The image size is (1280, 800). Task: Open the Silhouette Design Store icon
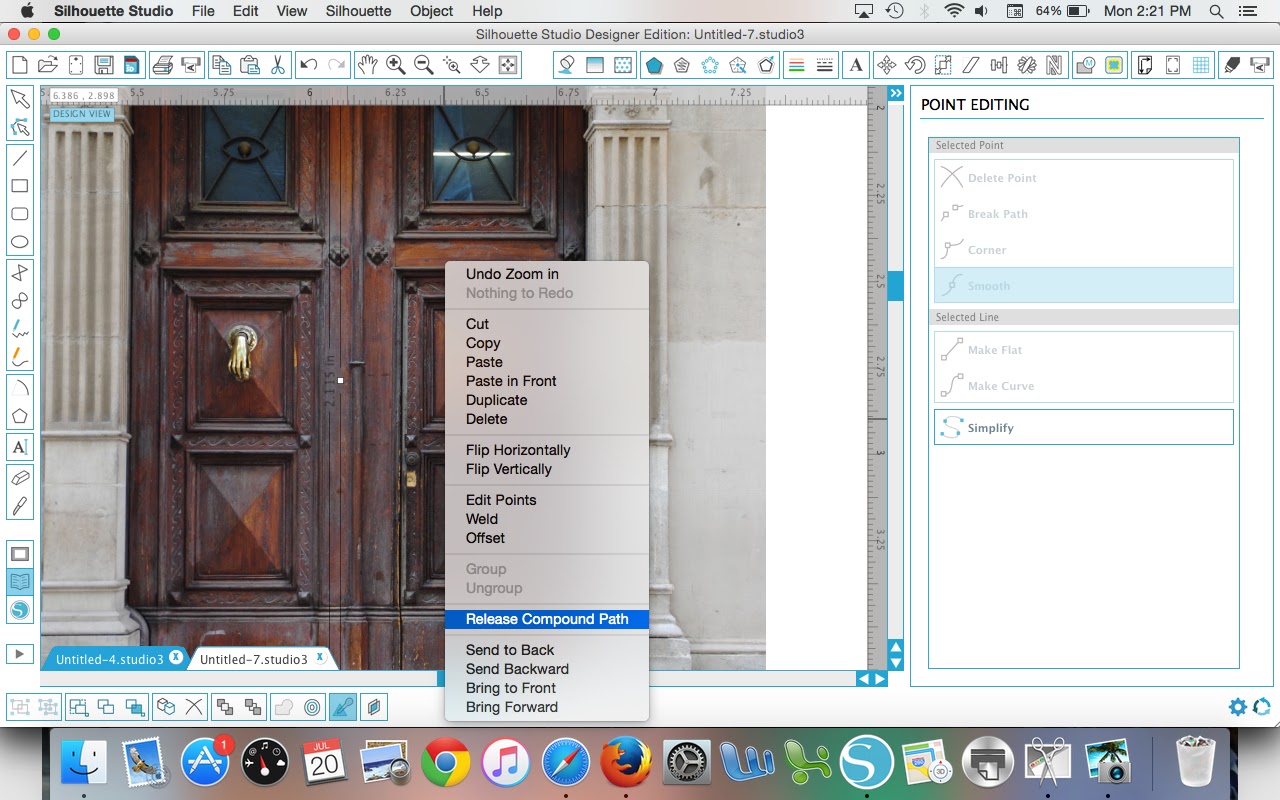tap(19, 609)
